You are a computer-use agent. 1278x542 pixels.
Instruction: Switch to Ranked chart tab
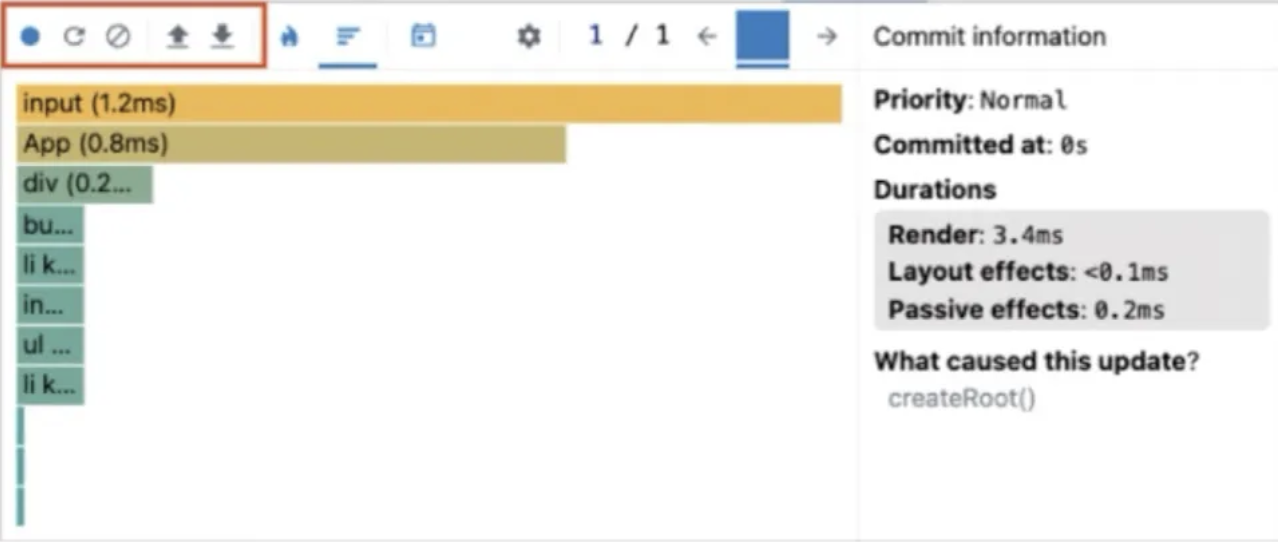(348, 37)
